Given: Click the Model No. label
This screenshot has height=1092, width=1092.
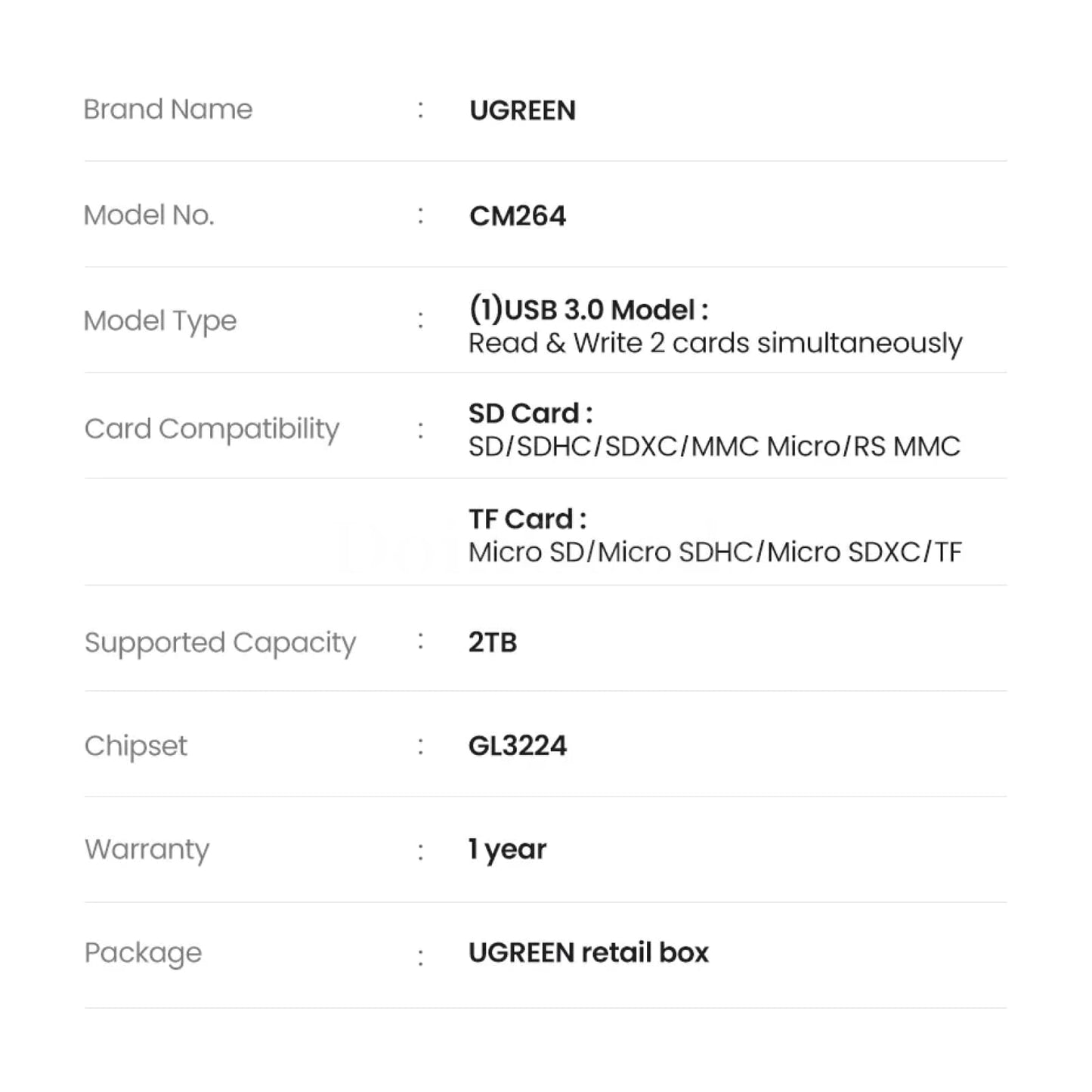Looking at the screenshot, I should pyautogui.click(x=149, y=215).
